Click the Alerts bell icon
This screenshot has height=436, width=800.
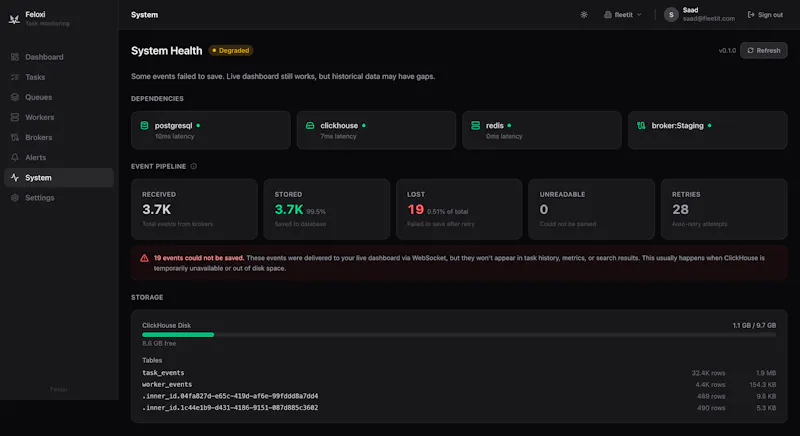pyautogui.click(x=15, y=158)
